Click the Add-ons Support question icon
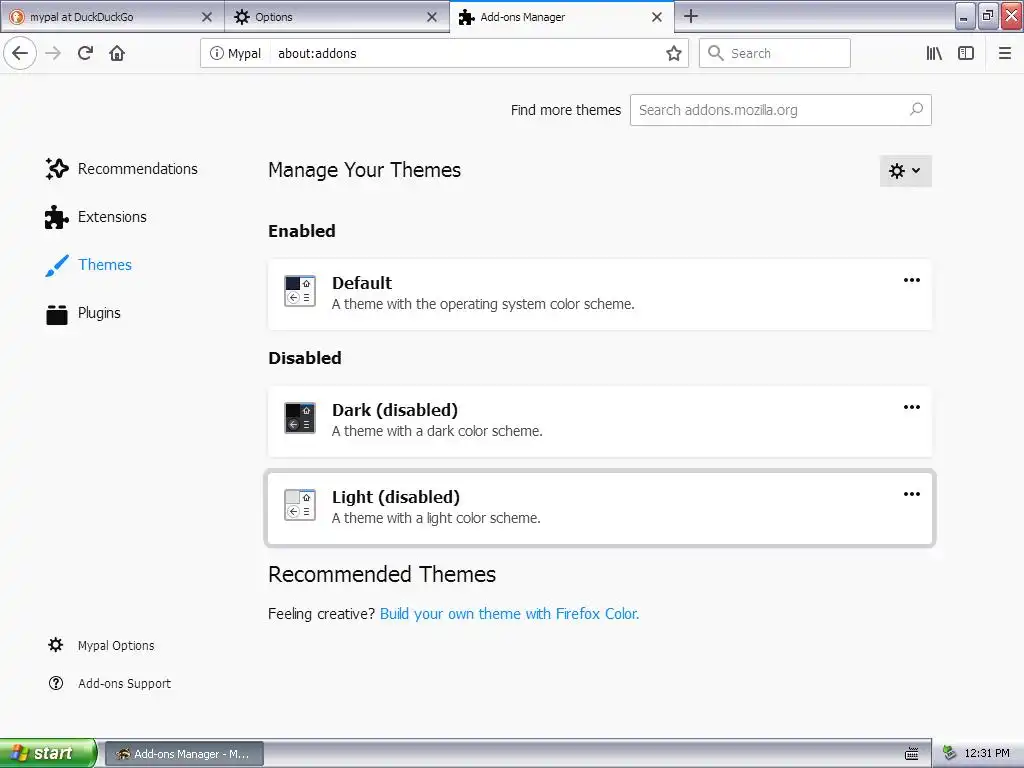This screenshot has width=1024, height=768. [x=56, y=683]
